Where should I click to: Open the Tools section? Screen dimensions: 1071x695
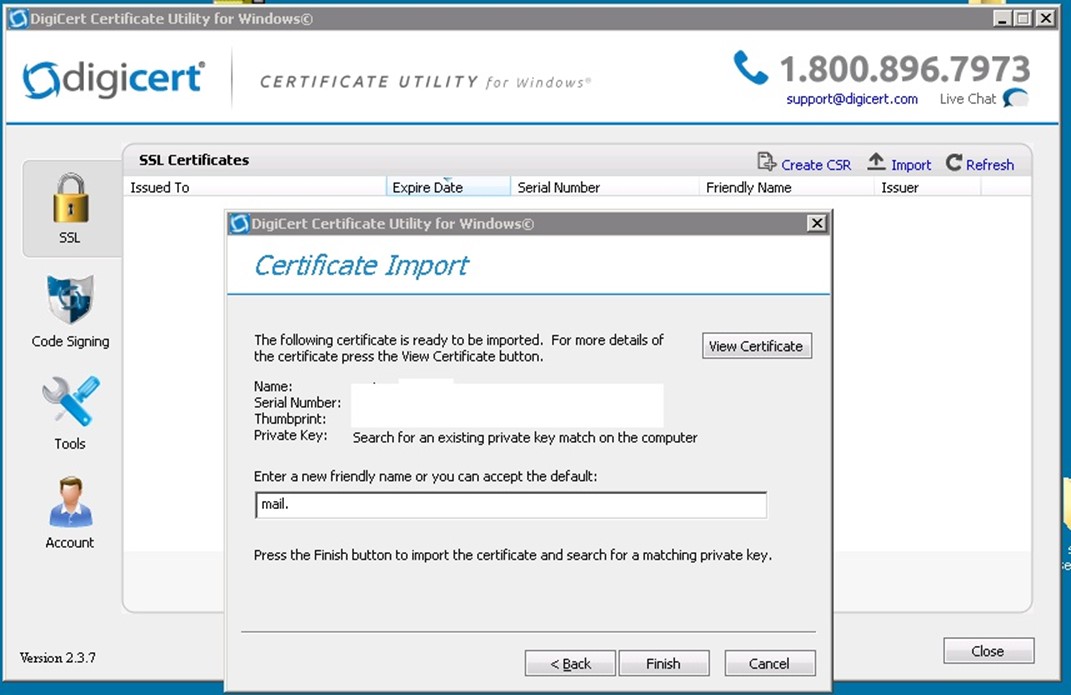pyautogui.click(x=70, y=414)
